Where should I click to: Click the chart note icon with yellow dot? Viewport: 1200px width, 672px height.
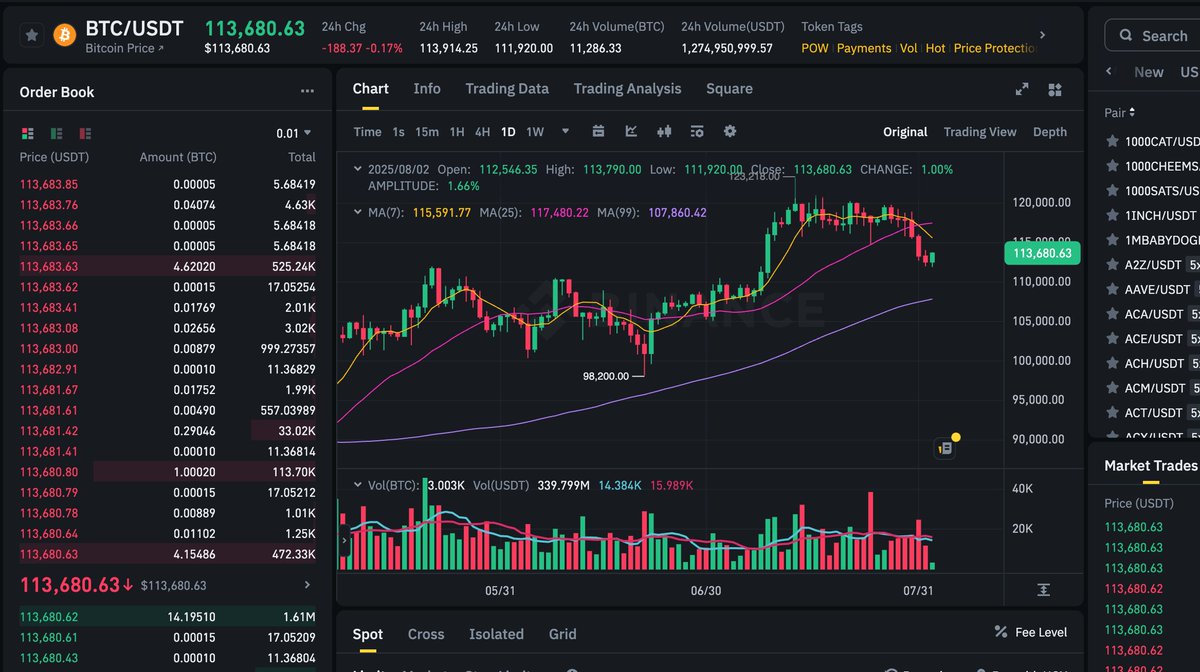(x=945, y=448)
